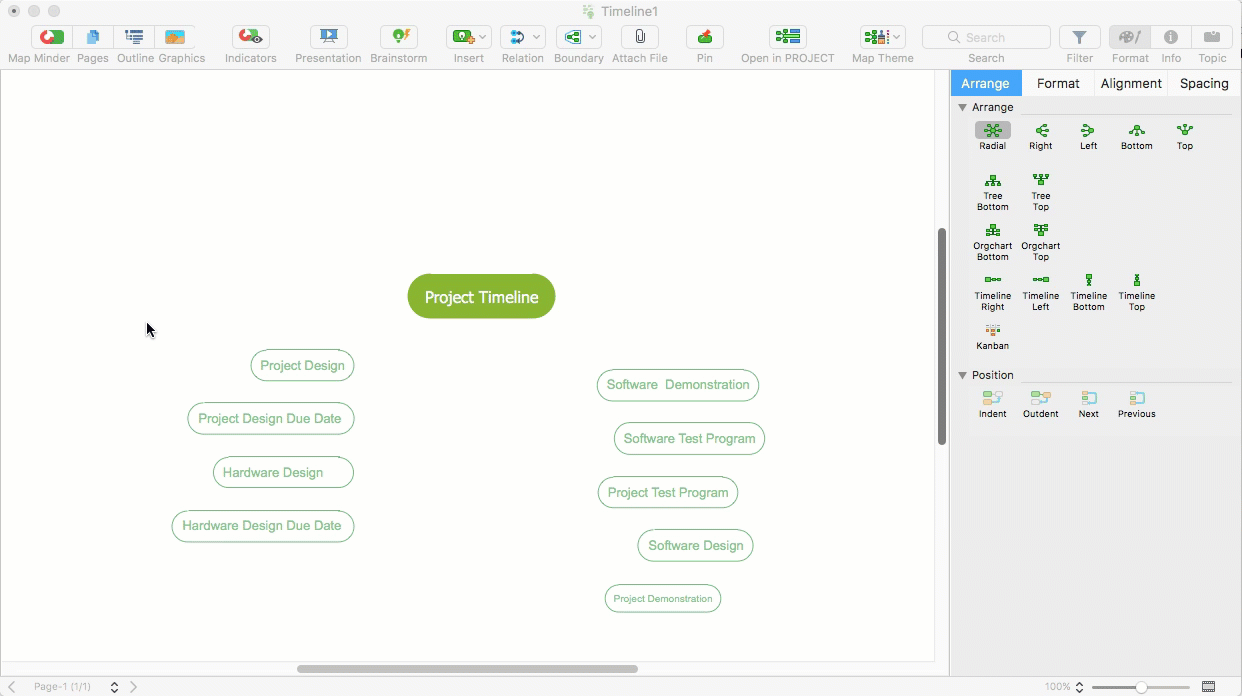
Task: Select the Project Test Program topic
Action: tap(668, 492)
